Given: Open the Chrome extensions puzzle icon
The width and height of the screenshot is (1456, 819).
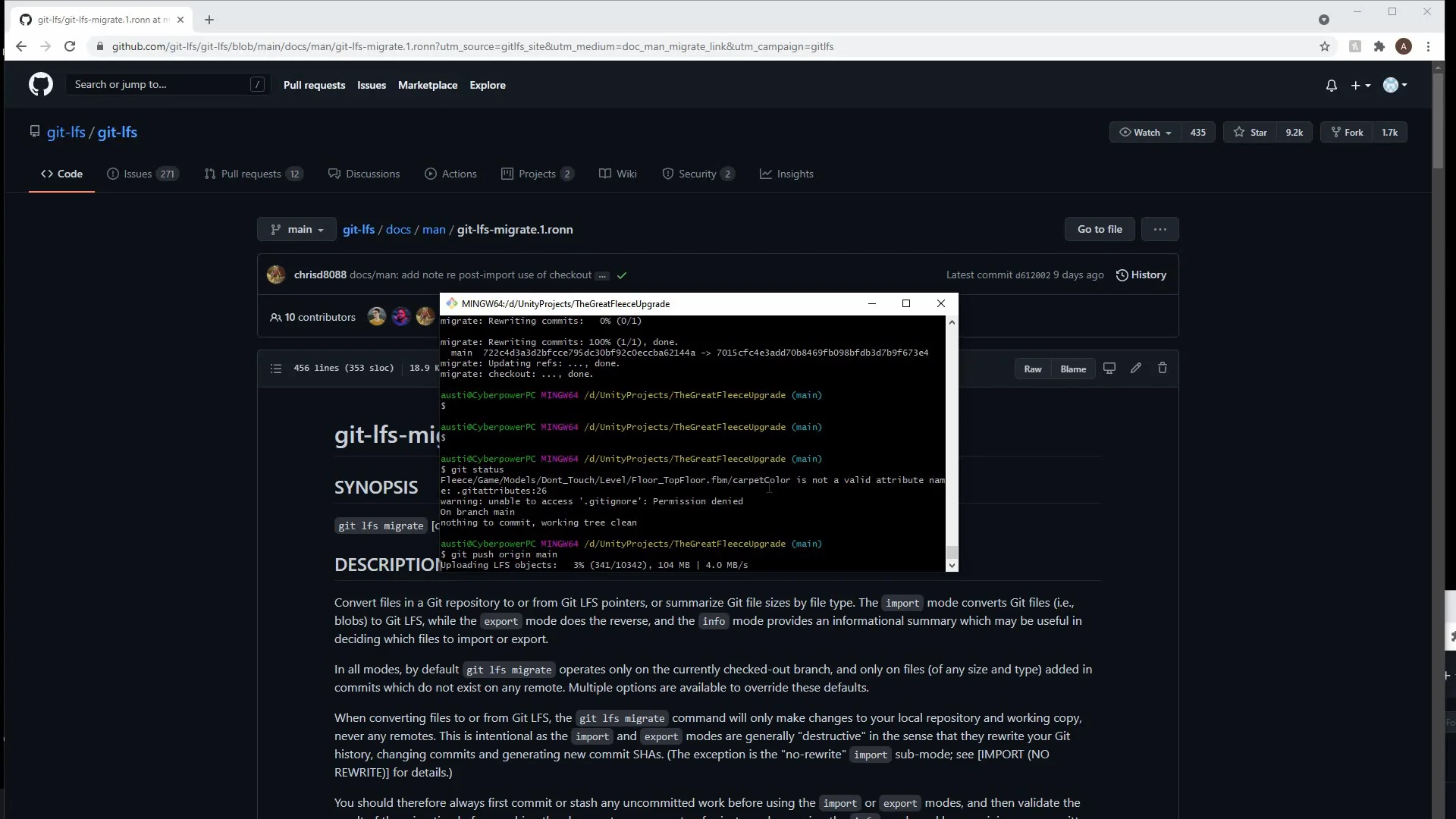Looking at the screenshot, I should pos(1379,46).
